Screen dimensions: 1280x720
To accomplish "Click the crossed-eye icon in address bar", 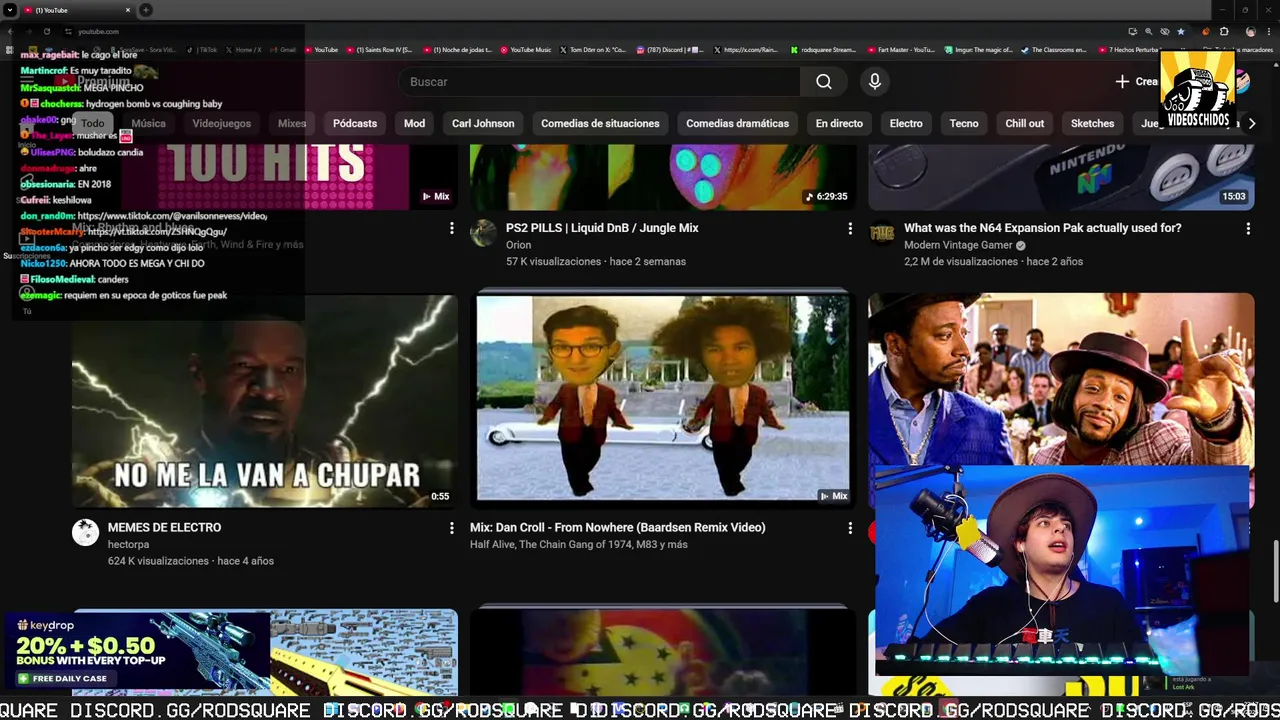I will click(x=1165, y=31).
